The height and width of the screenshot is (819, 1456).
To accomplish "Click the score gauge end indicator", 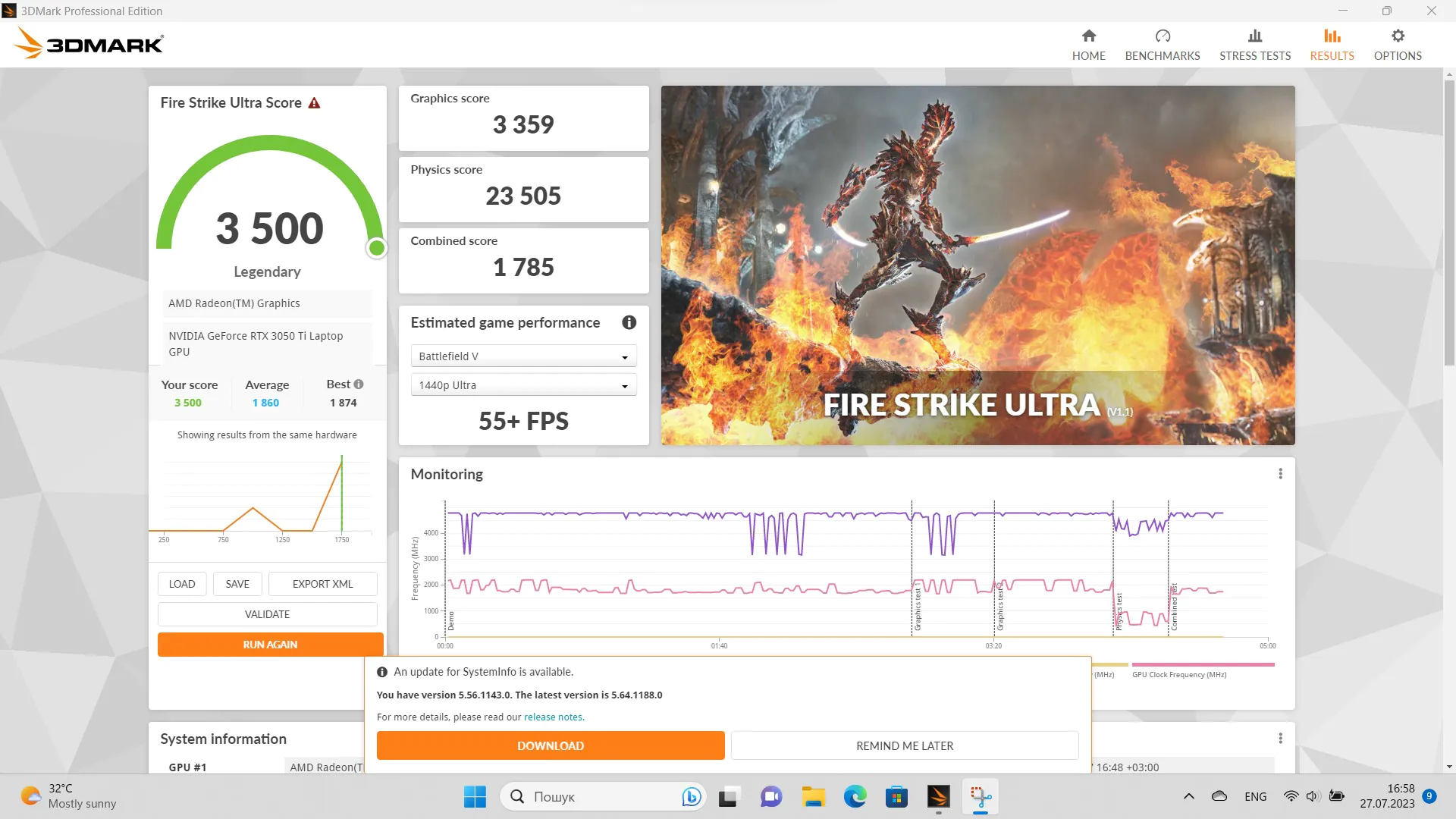I will click(376, 248).
